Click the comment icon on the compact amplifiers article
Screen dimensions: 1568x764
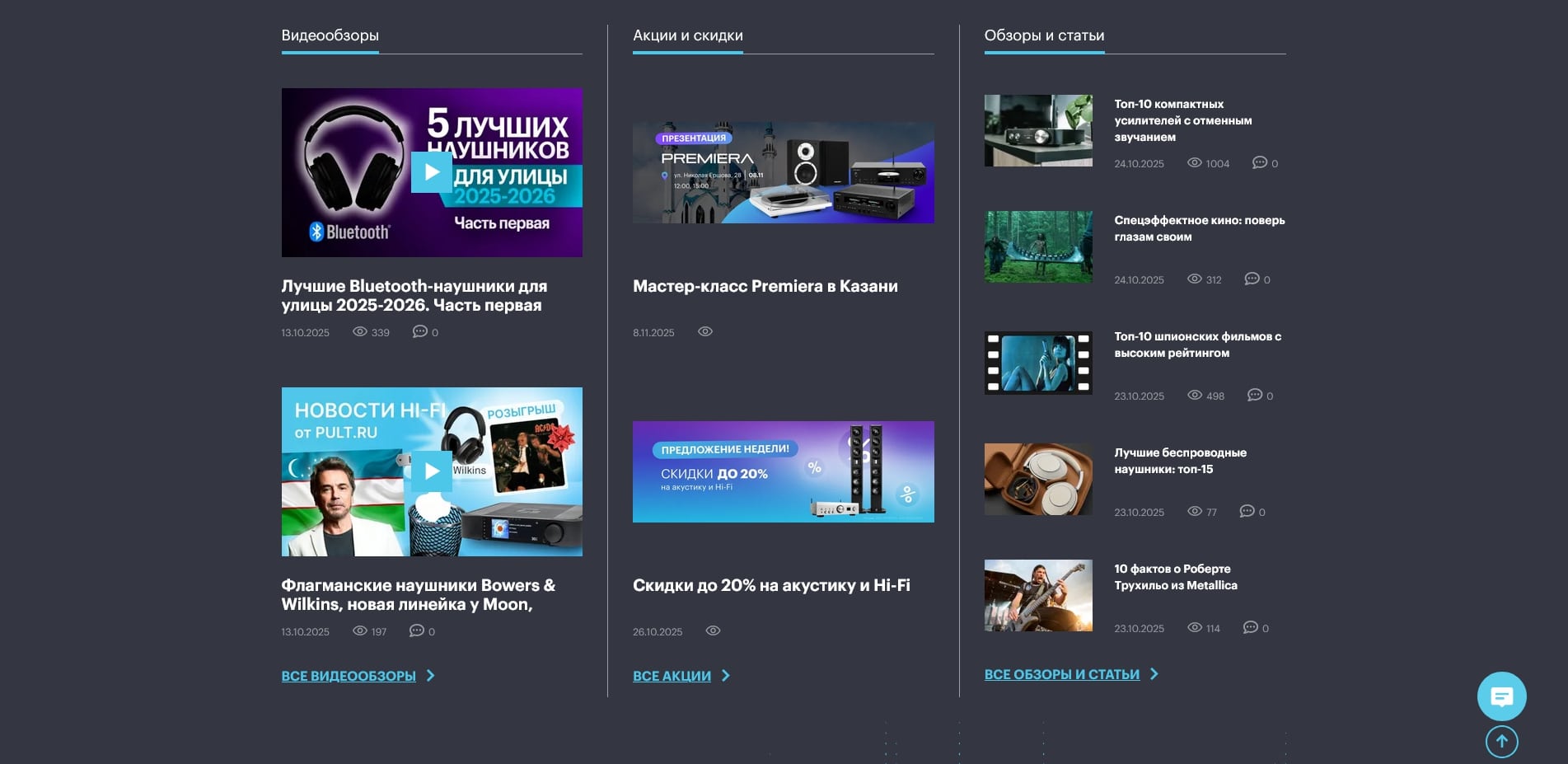coord(1261,163)
